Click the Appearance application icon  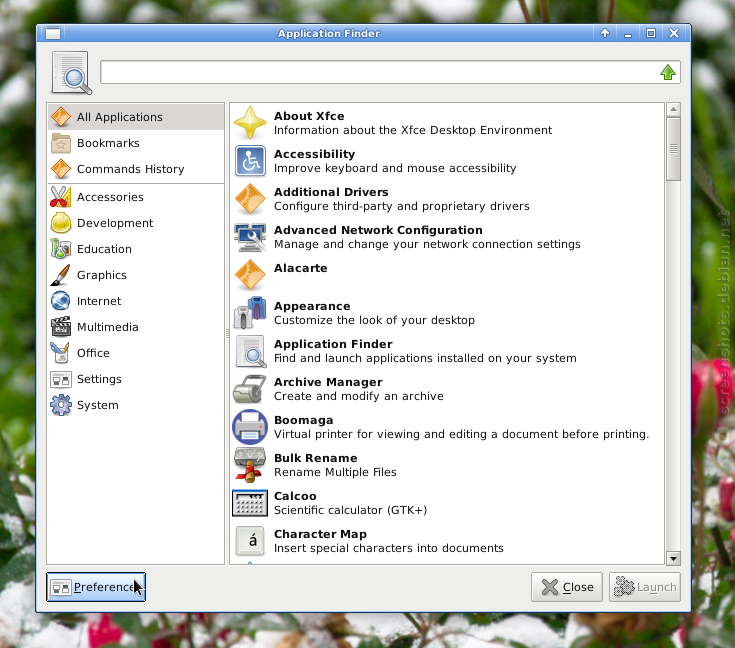250,313
